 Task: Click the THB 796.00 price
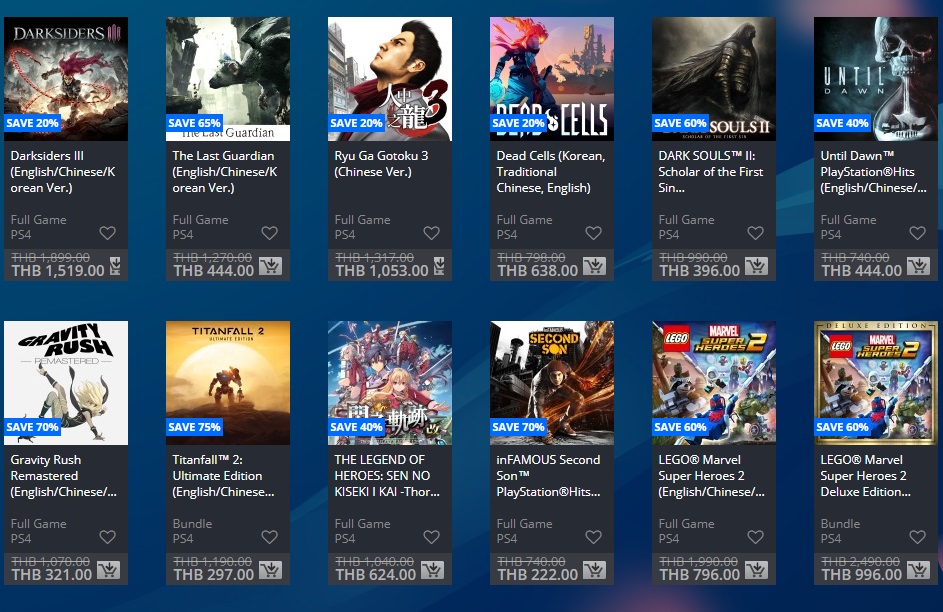coord(699,575)
